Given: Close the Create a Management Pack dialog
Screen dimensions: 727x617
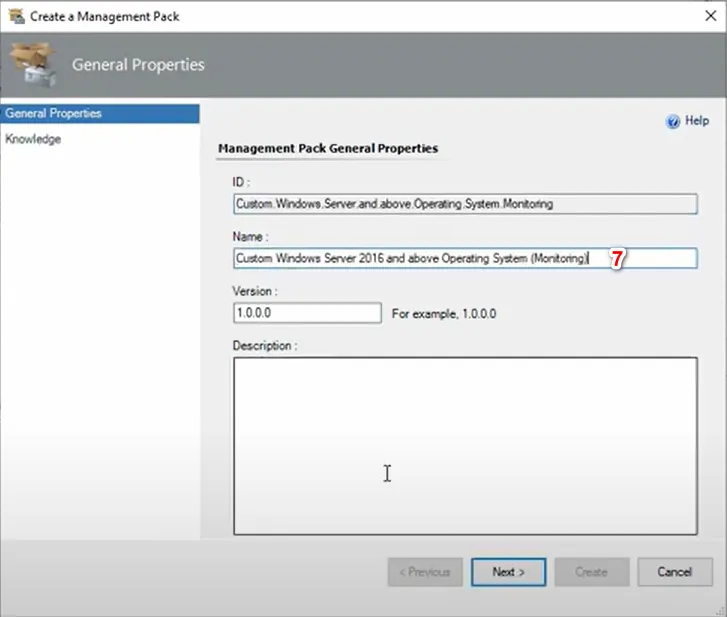Looking at the screenshot, I should pos(710,16).
